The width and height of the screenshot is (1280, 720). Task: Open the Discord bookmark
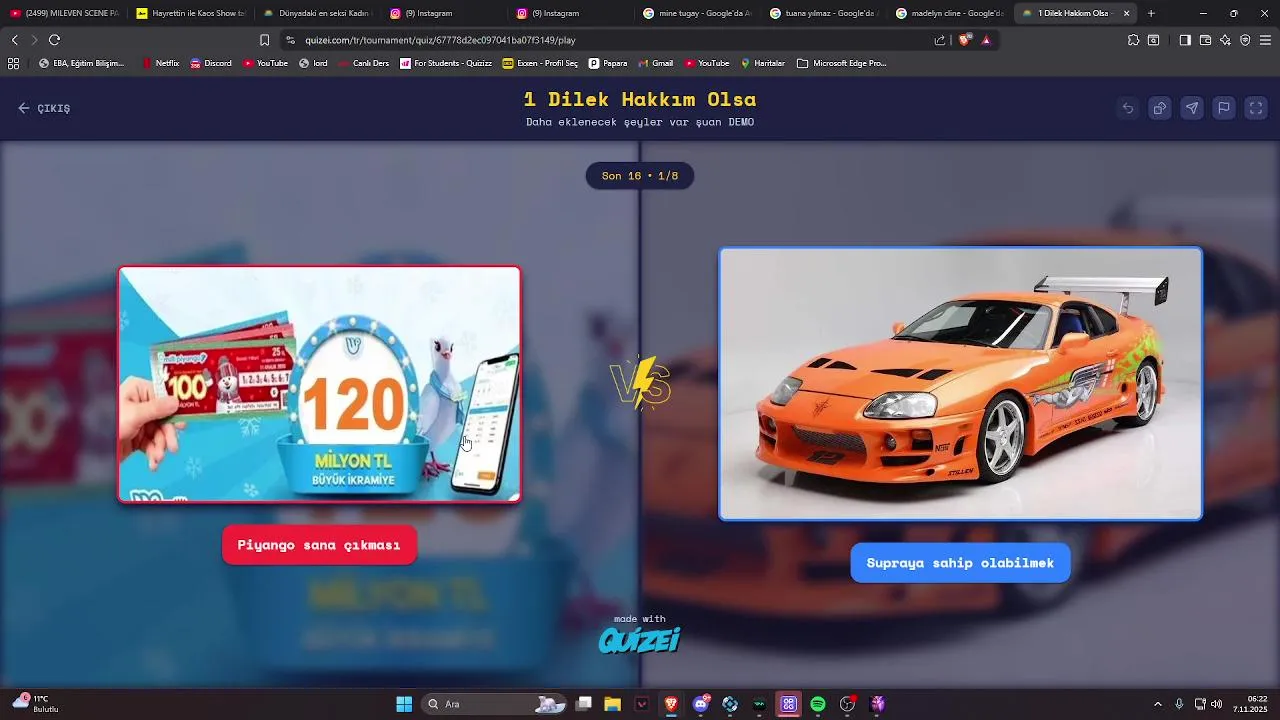(x=210, y=63)
